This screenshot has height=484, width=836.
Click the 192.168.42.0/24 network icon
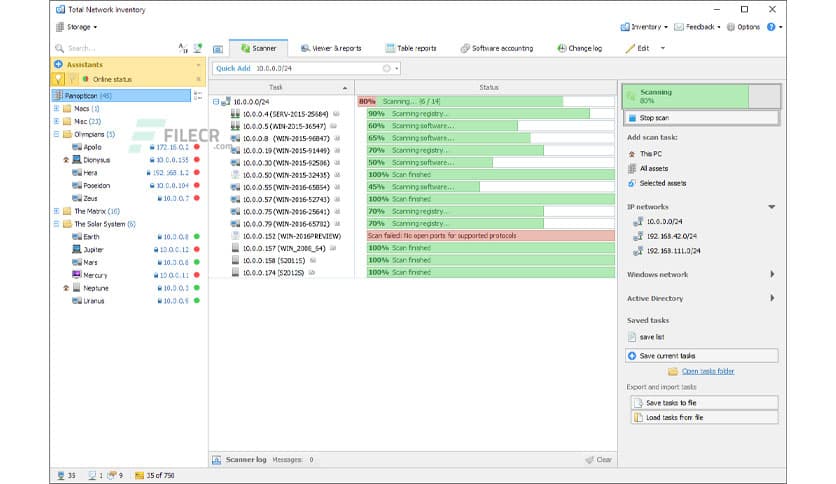coord(638,236)
